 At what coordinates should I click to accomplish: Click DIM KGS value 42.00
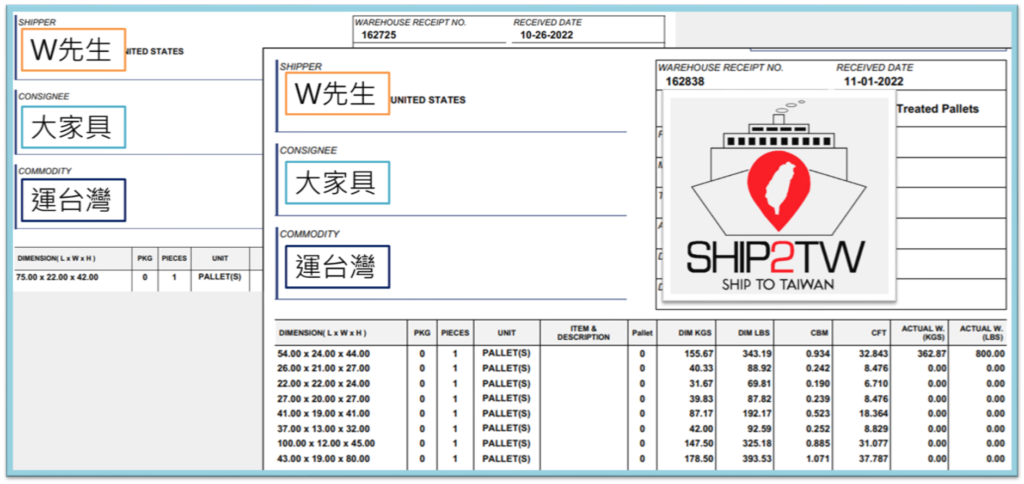click(x=701, y=428)
